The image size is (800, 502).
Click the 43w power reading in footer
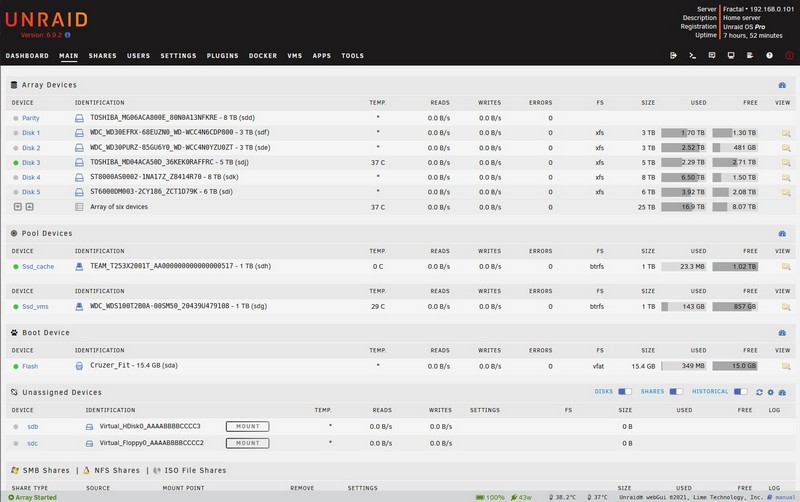pyautogui.click(x=521, y=497)
